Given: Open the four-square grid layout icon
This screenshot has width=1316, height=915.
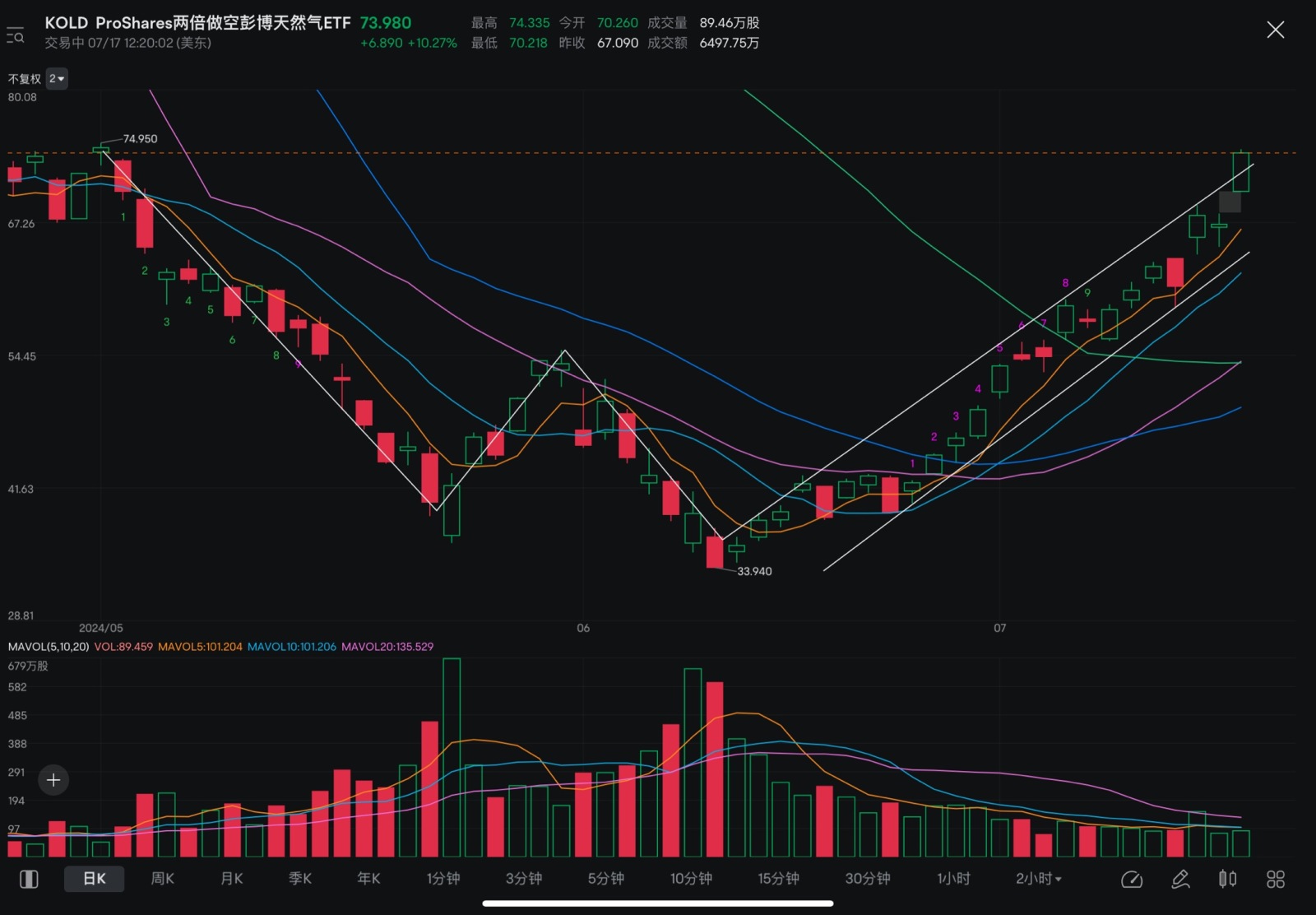Looking at the screenshot, I should pos(1275,880).
